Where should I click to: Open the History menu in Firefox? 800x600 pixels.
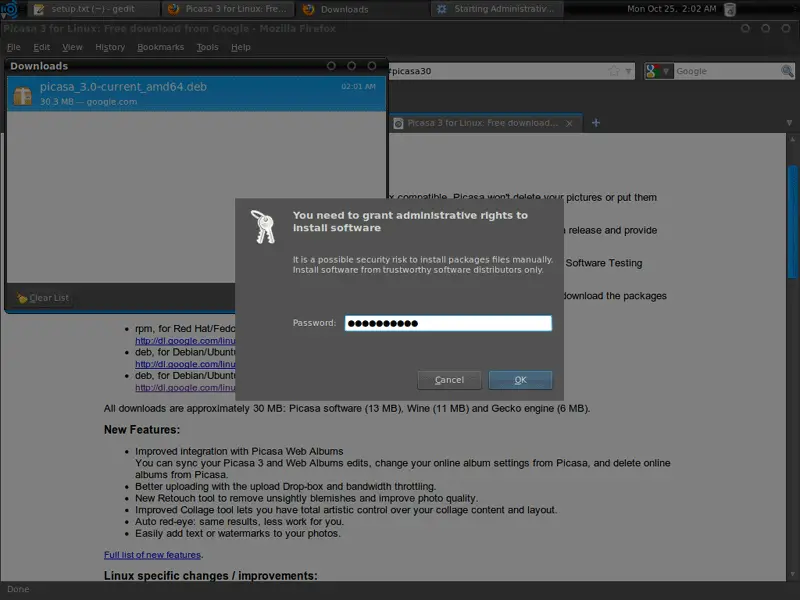click(110, 47)
